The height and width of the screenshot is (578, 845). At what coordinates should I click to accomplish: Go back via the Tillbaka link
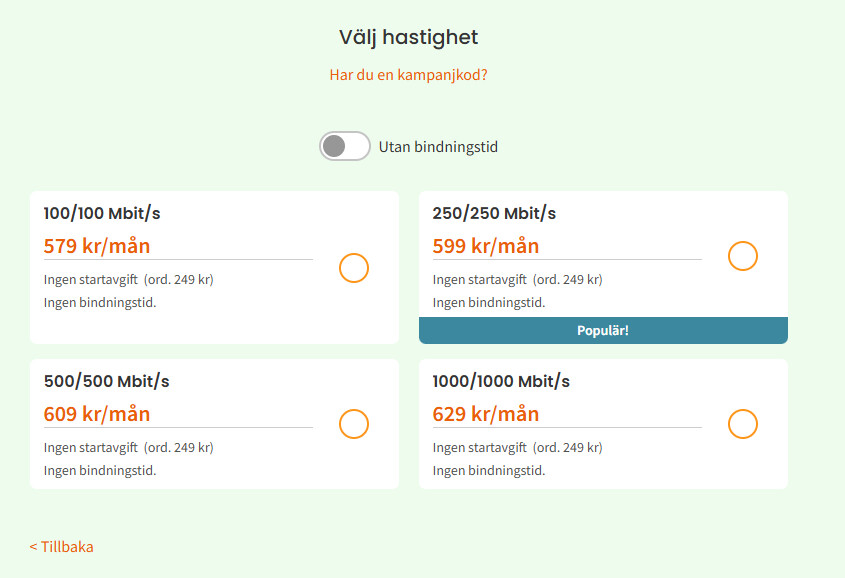click(x=62, y=546)
